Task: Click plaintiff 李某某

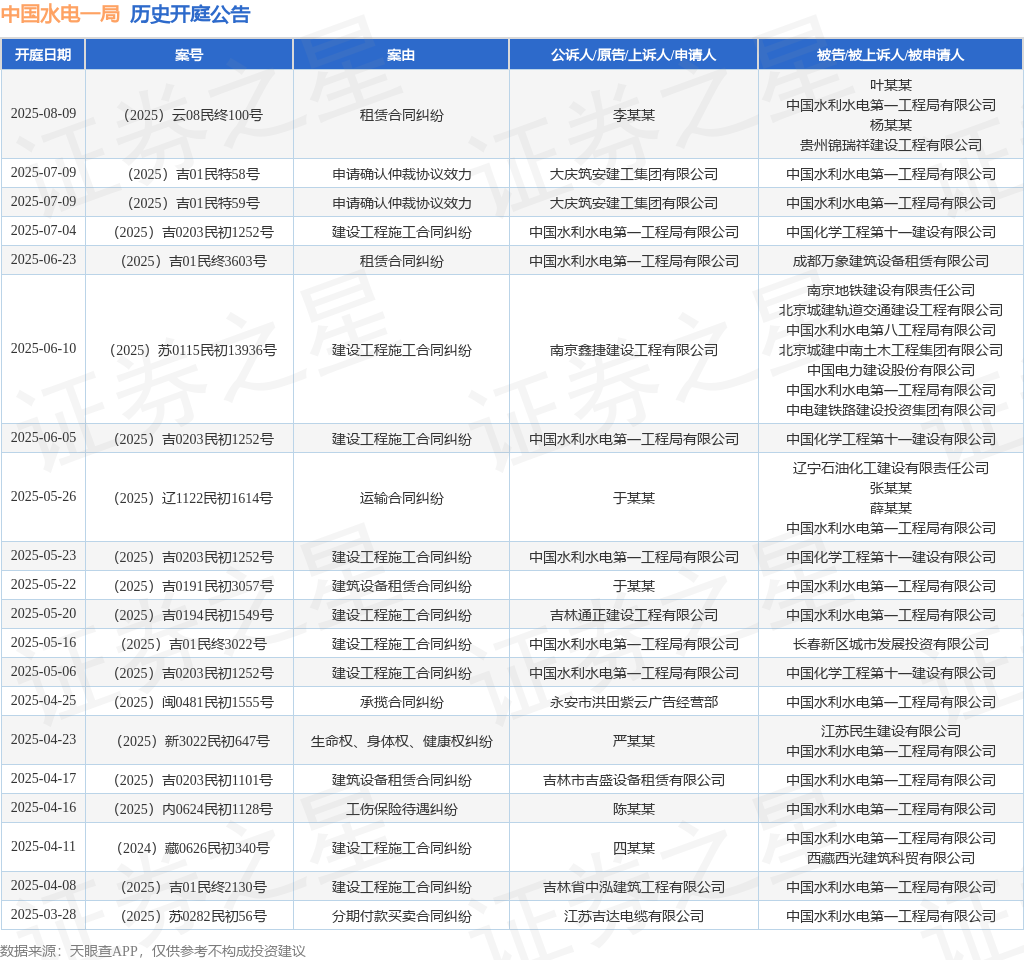Action: point(633,116)
